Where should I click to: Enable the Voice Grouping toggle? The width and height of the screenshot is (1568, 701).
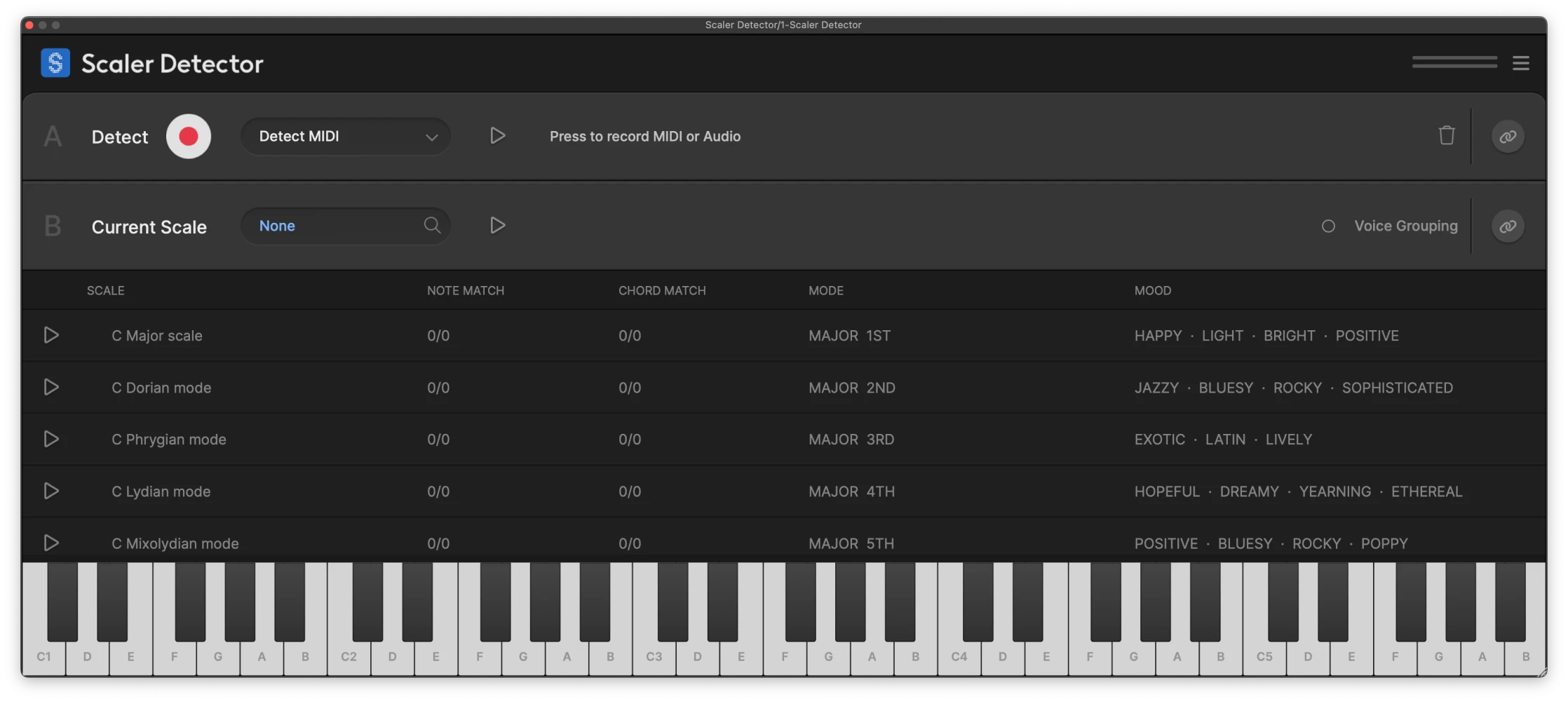1329,226
